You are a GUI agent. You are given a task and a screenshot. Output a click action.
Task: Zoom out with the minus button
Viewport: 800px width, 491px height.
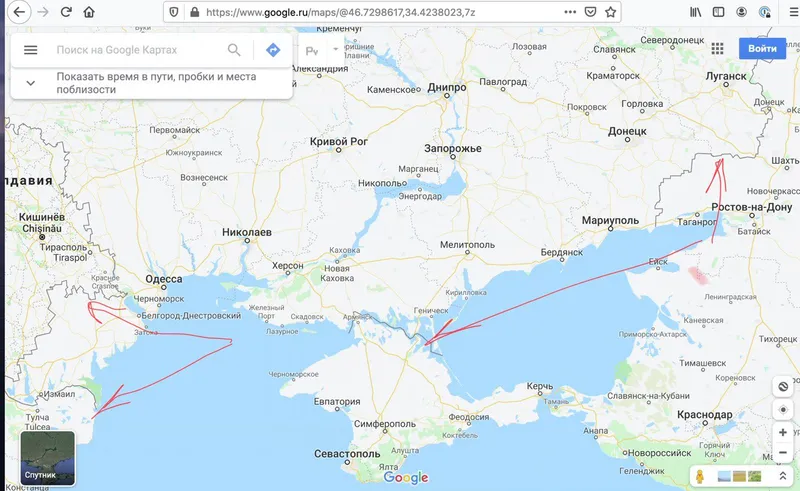pos(783,453)
